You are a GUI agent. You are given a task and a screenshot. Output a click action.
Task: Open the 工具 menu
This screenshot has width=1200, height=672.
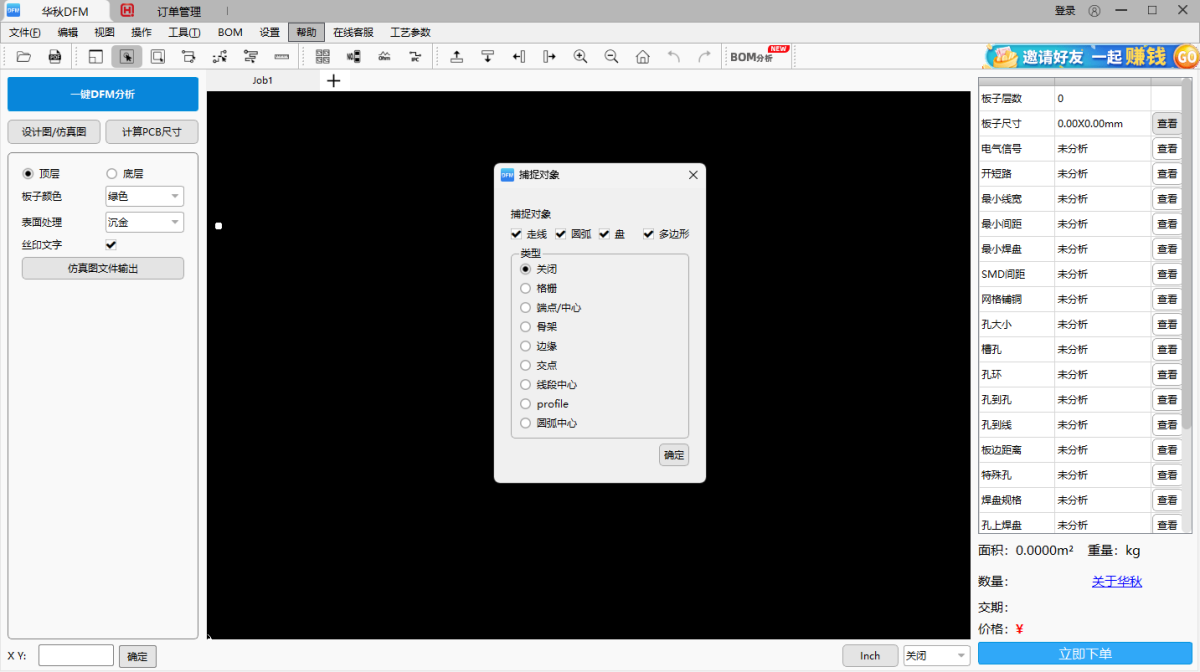point(184,32)
